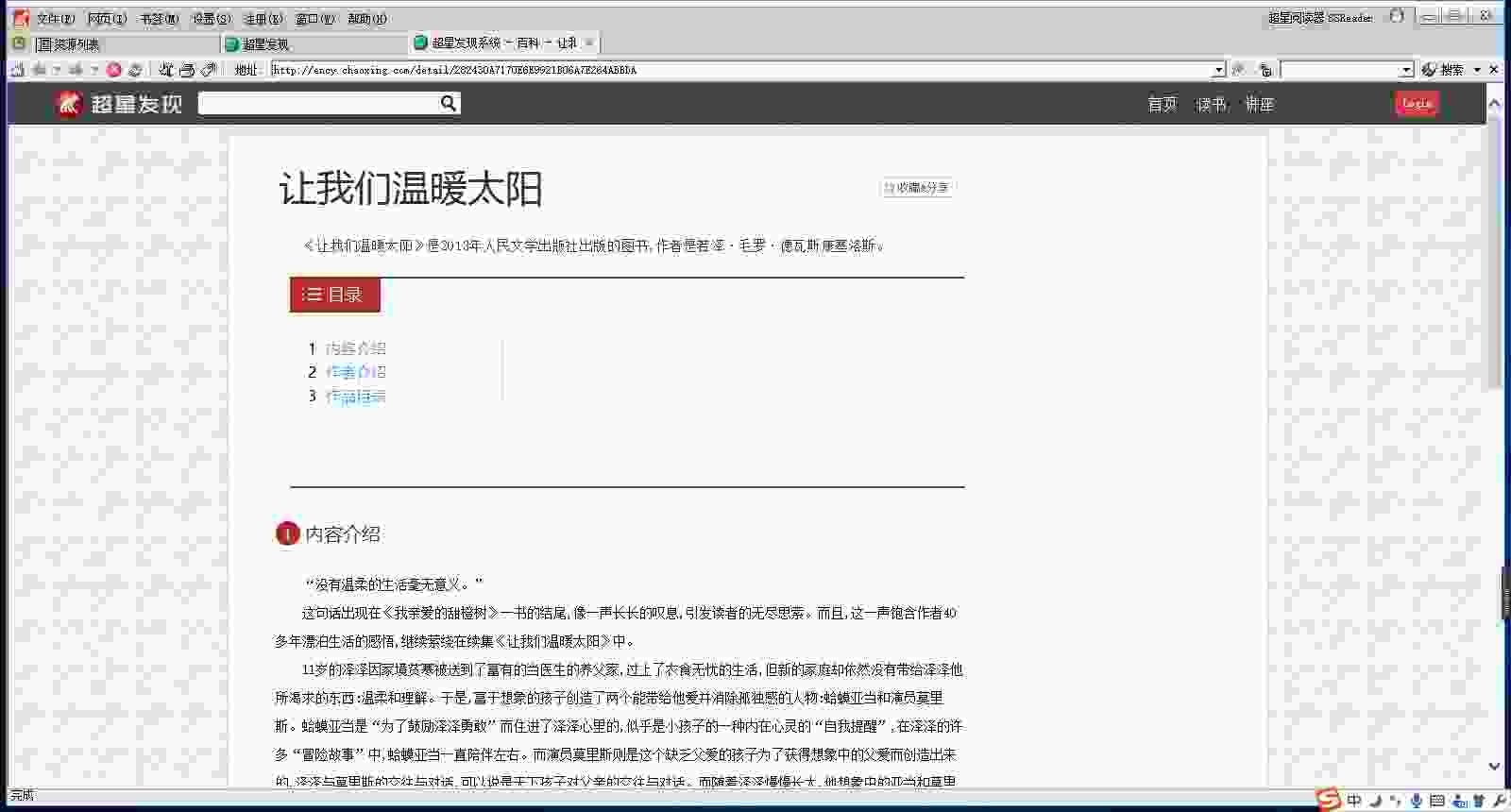Screen dimensions: 1511x812
Task: Click the 内容介绍 section heading
Action: (x=342, y=534)
